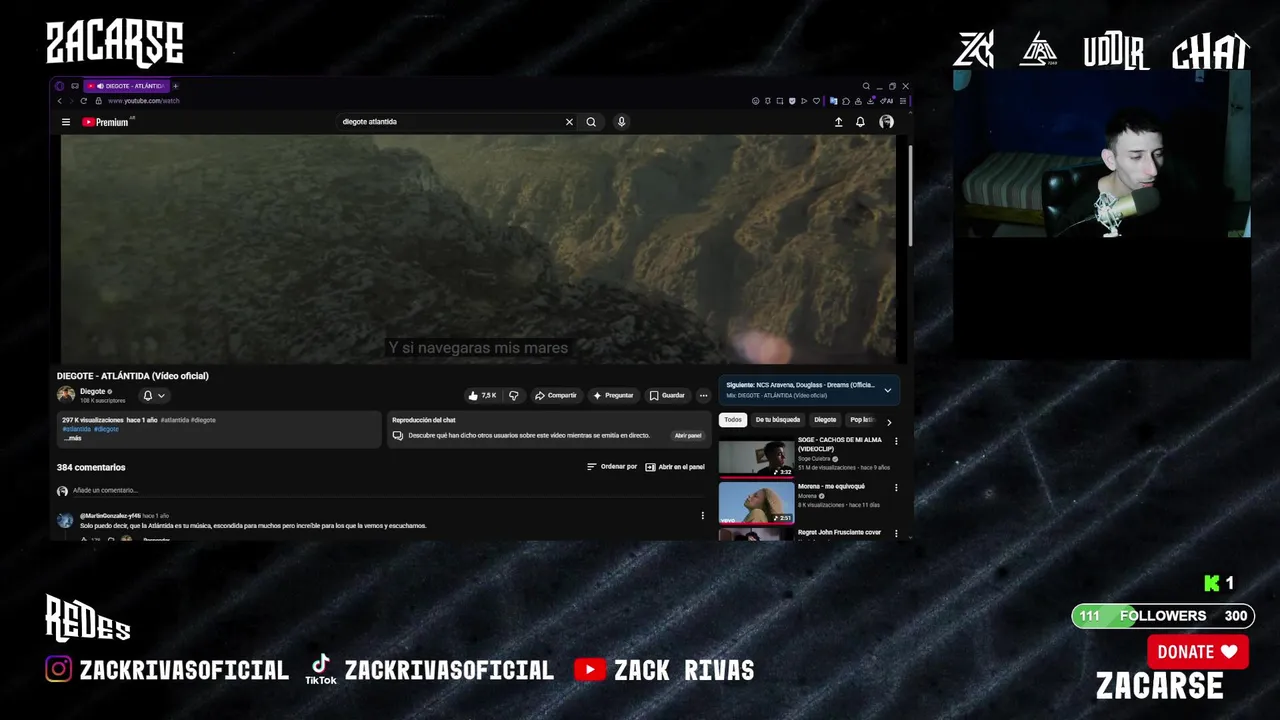Expand the description with ...más
The image size is (1280, 720).
pos(73,438)
